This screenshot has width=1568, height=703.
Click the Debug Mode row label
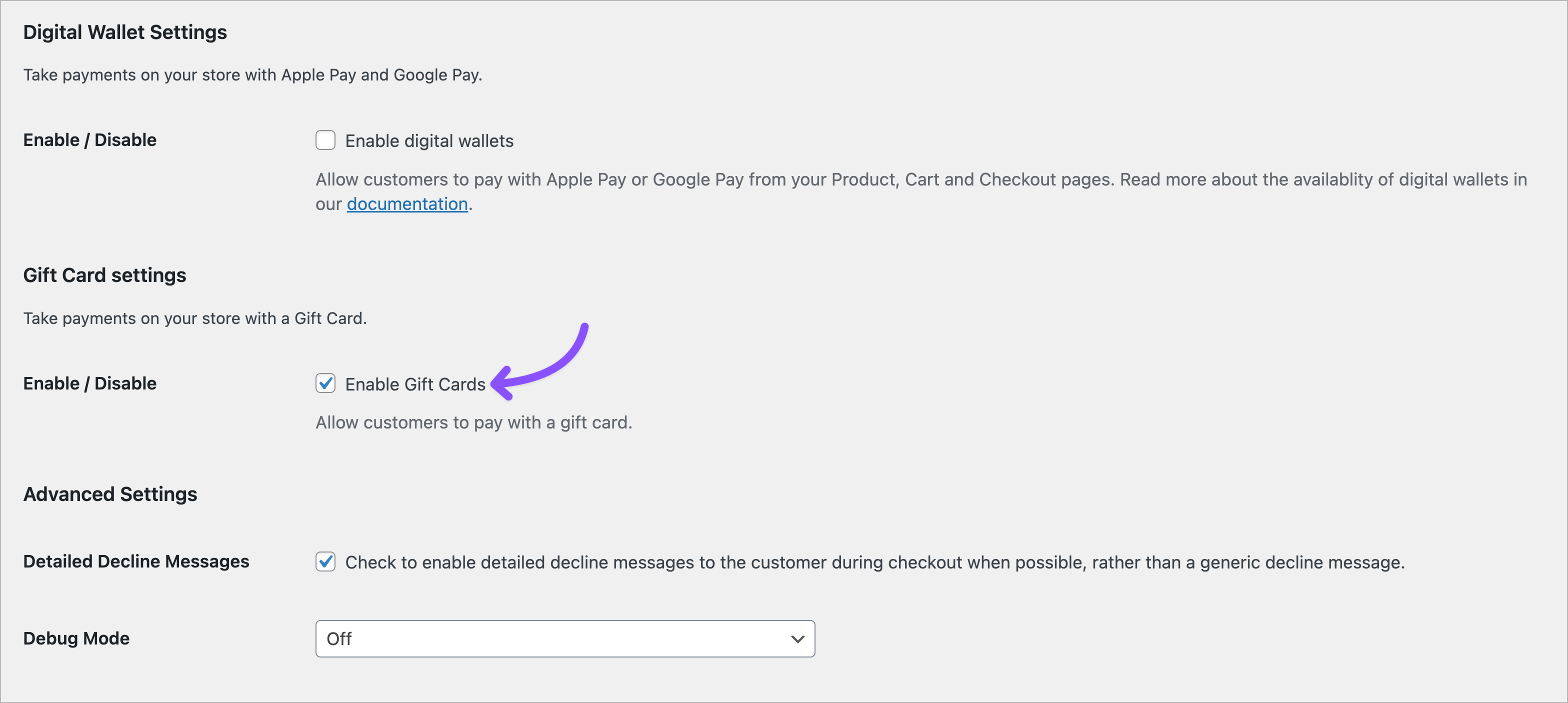click(76, 638)
